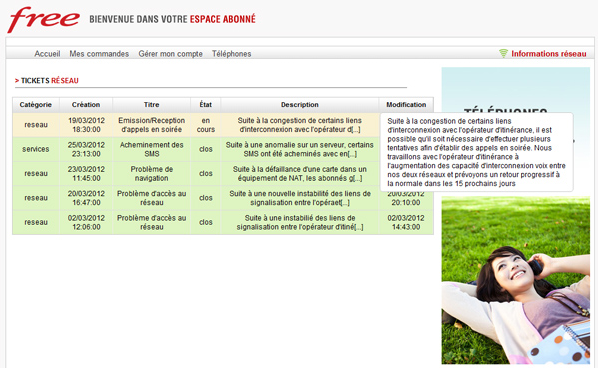Click description about congestion de certains liens

coord(300,125)
